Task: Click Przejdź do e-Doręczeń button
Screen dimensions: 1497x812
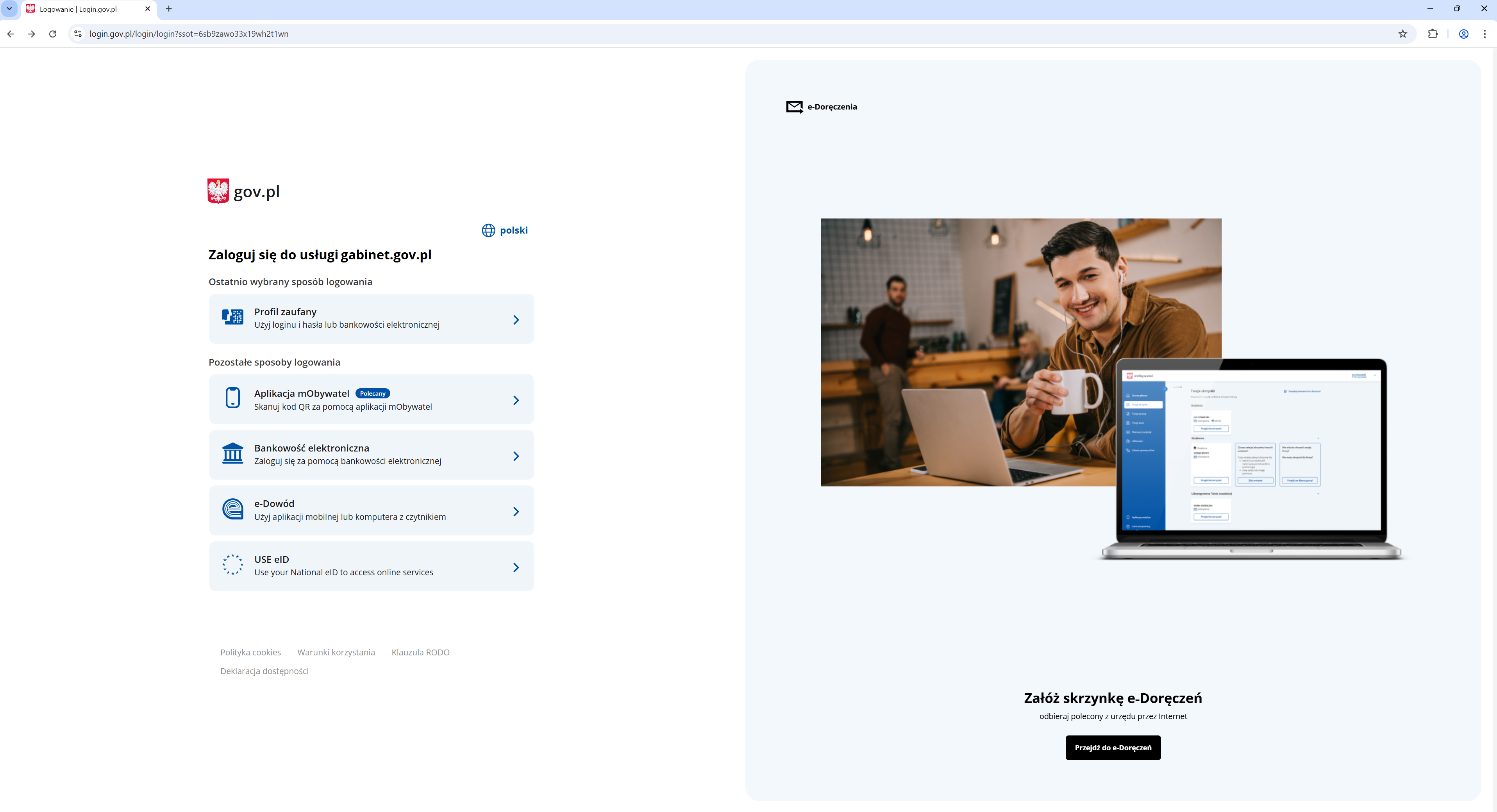Action: pos(1112,748)
